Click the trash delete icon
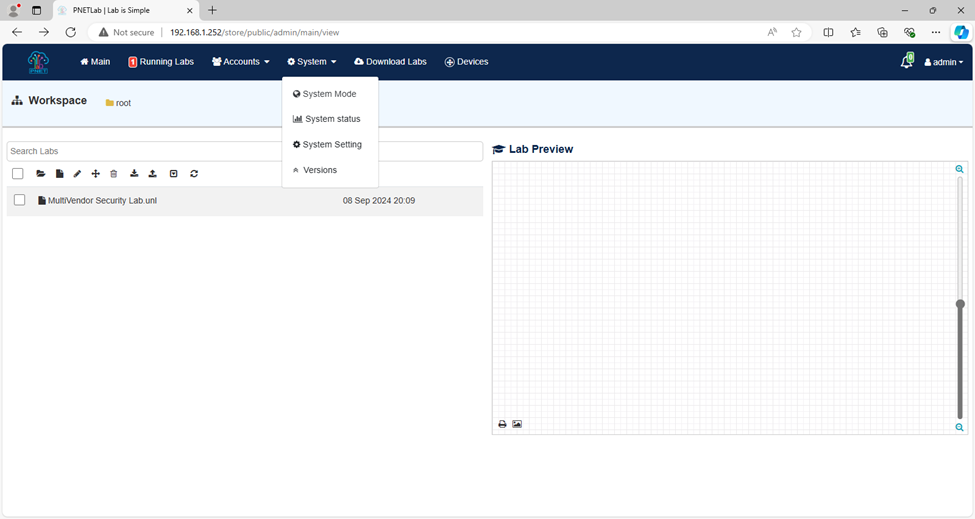The height and width of the screenshot is (519, 975). pyautogui.click(x=113, y=173)
